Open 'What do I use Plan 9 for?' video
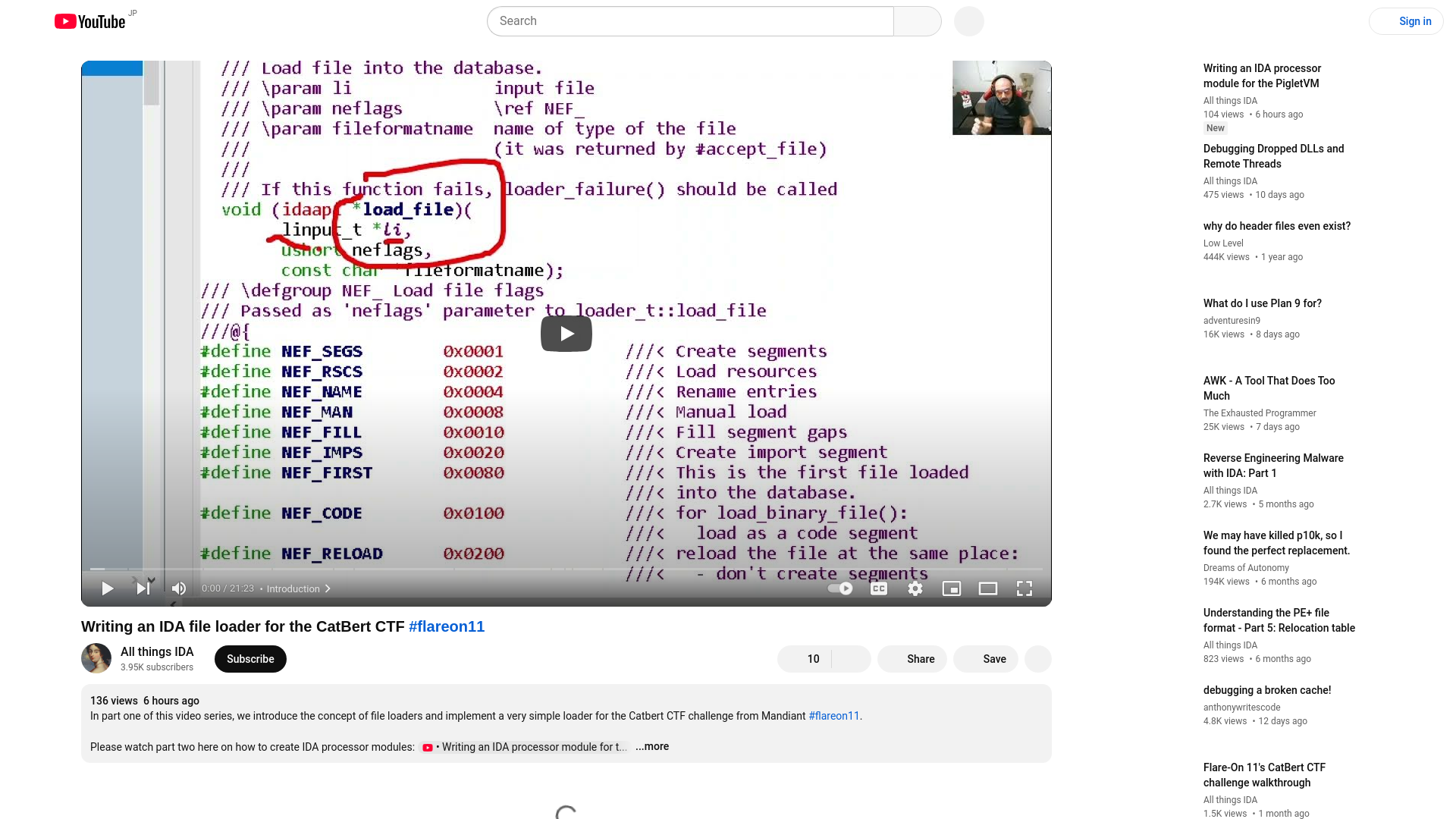The width and height of the screenshot is (1456, 819). (1263, 303)
